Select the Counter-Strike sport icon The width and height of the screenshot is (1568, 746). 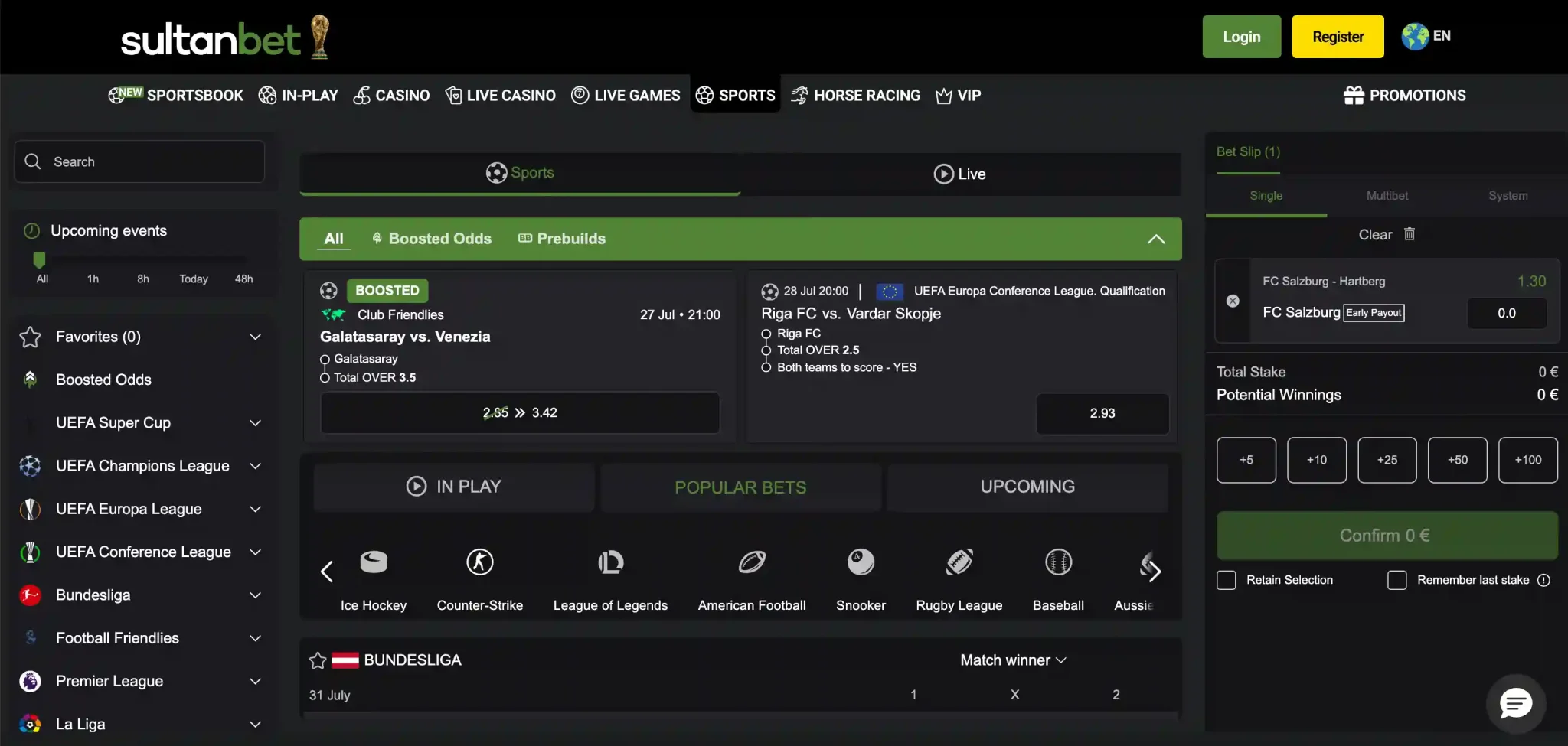click(480, 562)
